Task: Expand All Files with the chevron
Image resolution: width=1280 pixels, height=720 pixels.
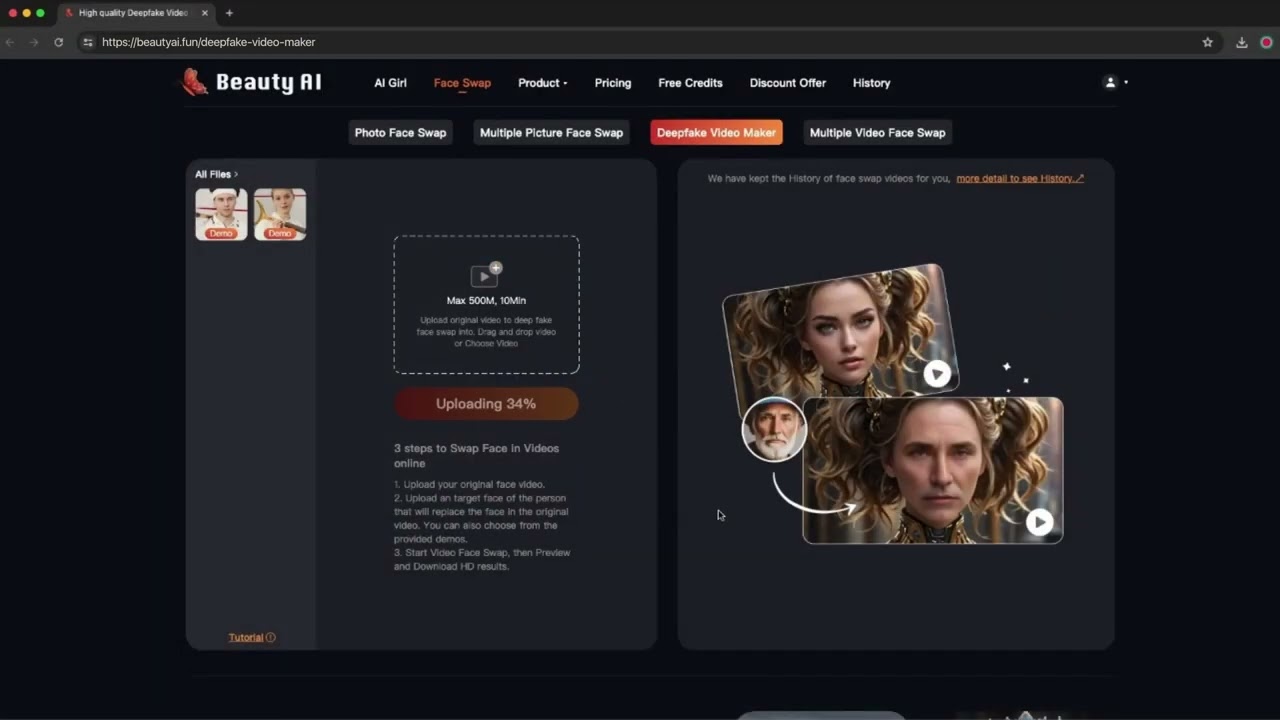Action: [x=236, y=174]
